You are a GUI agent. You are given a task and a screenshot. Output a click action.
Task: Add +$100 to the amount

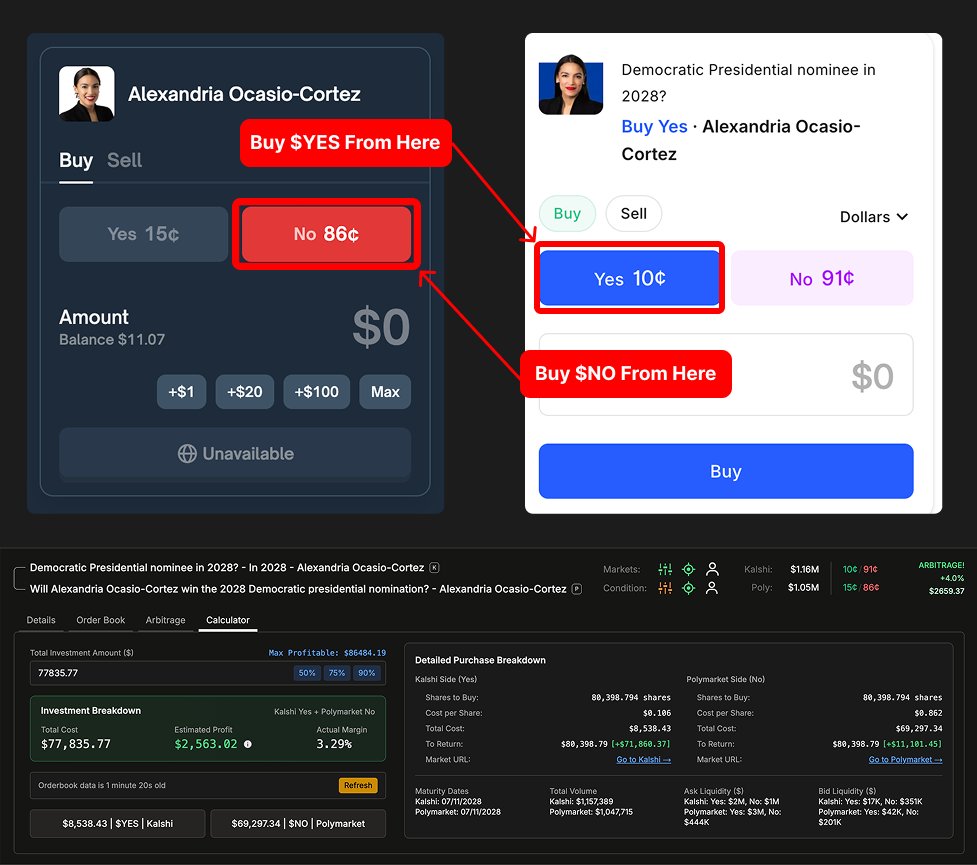click(317, 392)
